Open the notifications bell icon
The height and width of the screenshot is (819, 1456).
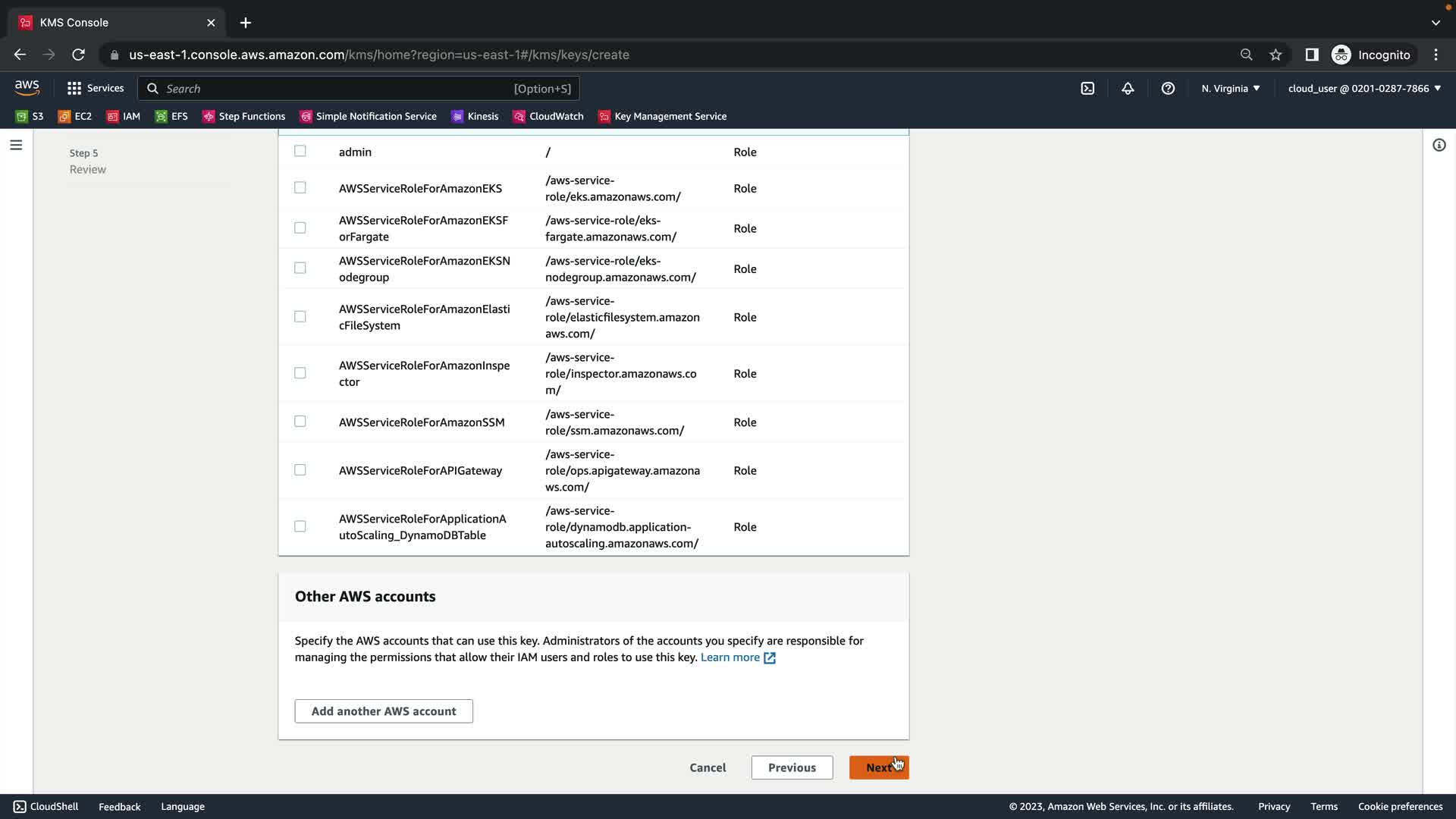[x=1128, y=89]
